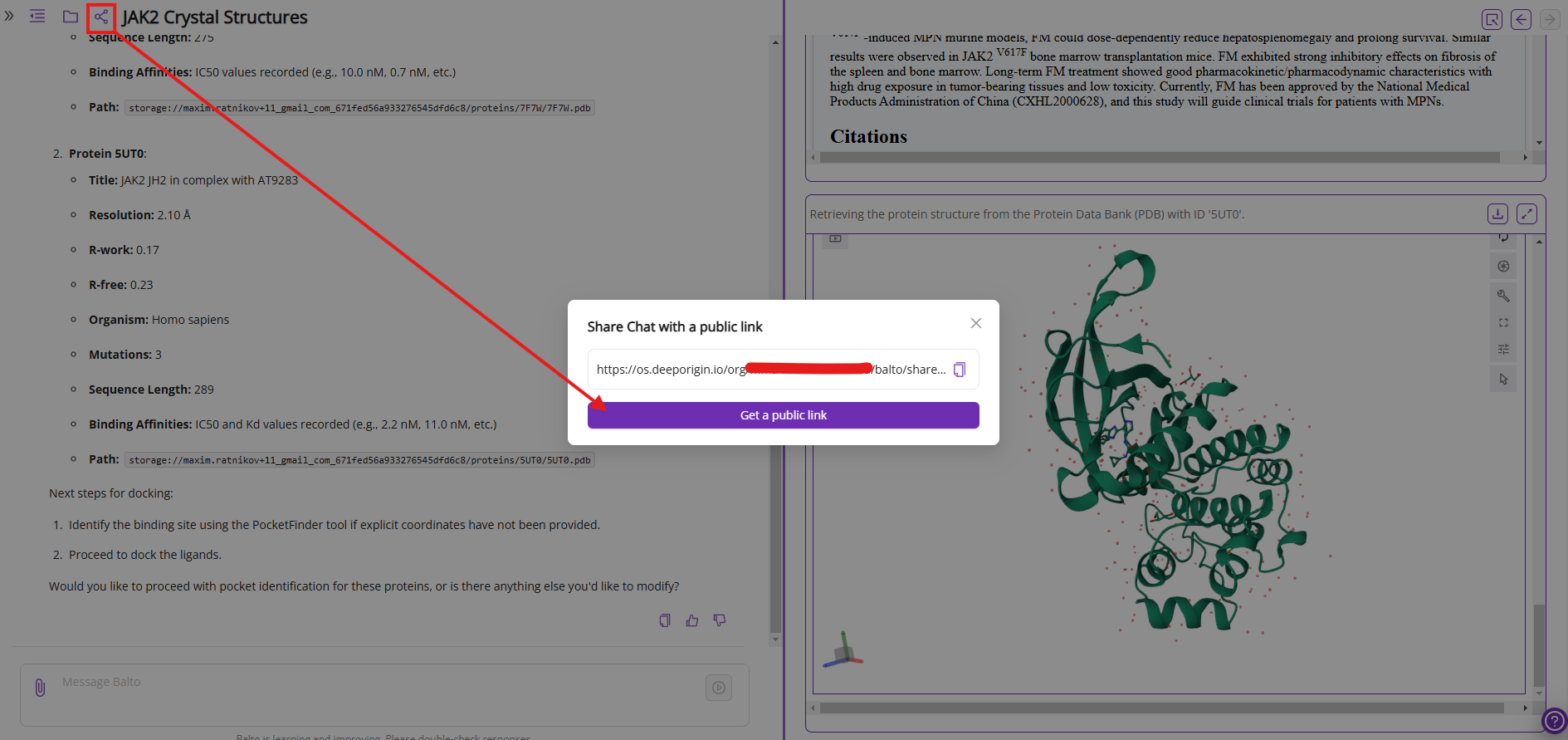
Task: Download the 5UT0 structure
Action: point(1497,213)
